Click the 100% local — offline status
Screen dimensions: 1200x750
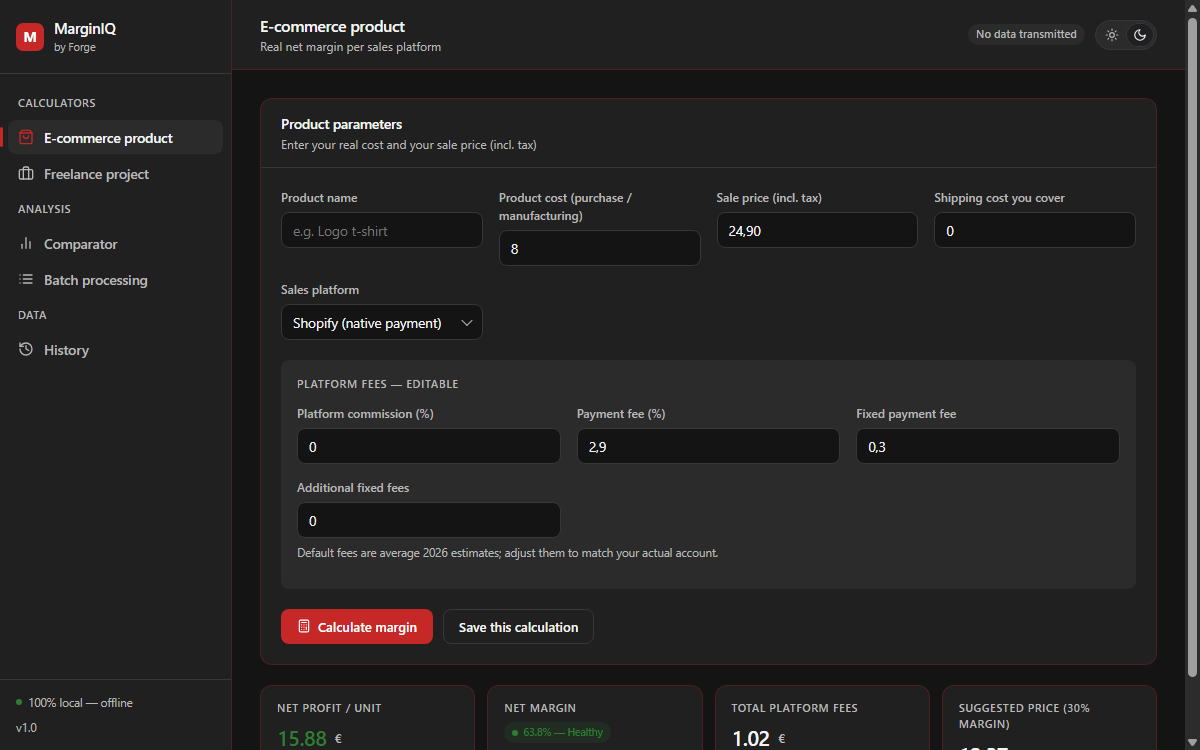[x=74, y=703]
